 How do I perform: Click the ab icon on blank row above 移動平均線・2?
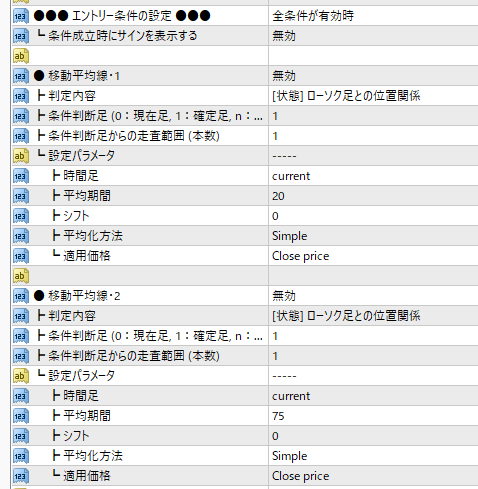(x=21, y=276)
